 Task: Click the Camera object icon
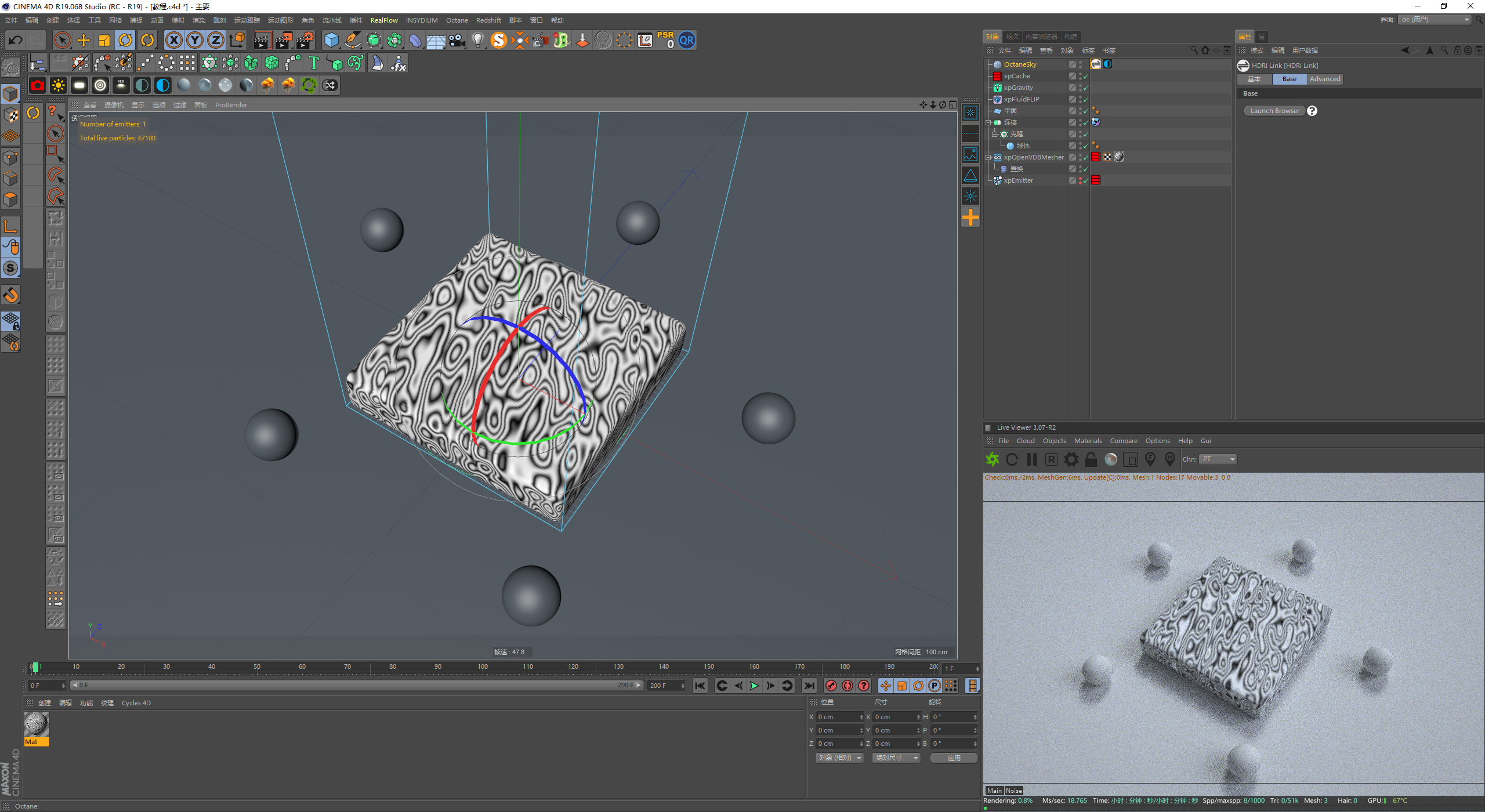(457, 41)
